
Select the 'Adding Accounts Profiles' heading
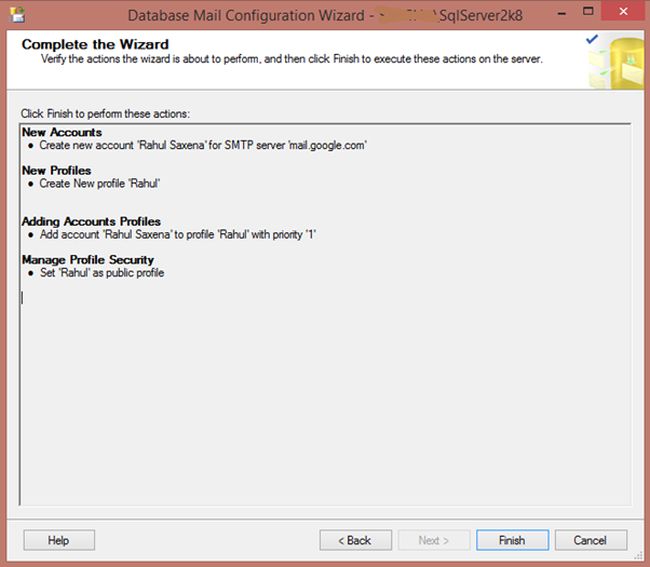pos(91,222)
